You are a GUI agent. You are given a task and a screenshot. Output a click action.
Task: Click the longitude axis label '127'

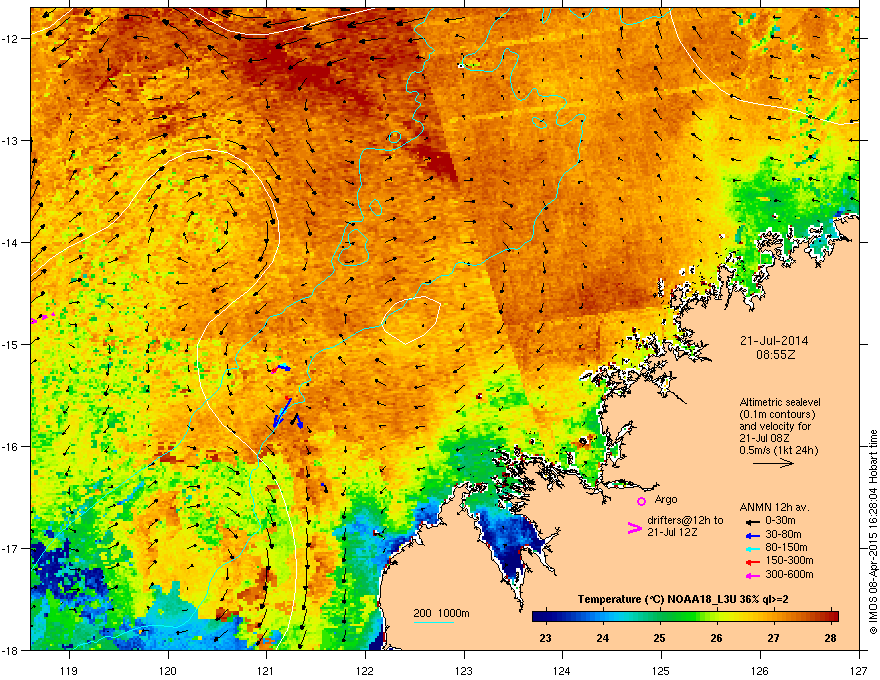tap(859, 670)
